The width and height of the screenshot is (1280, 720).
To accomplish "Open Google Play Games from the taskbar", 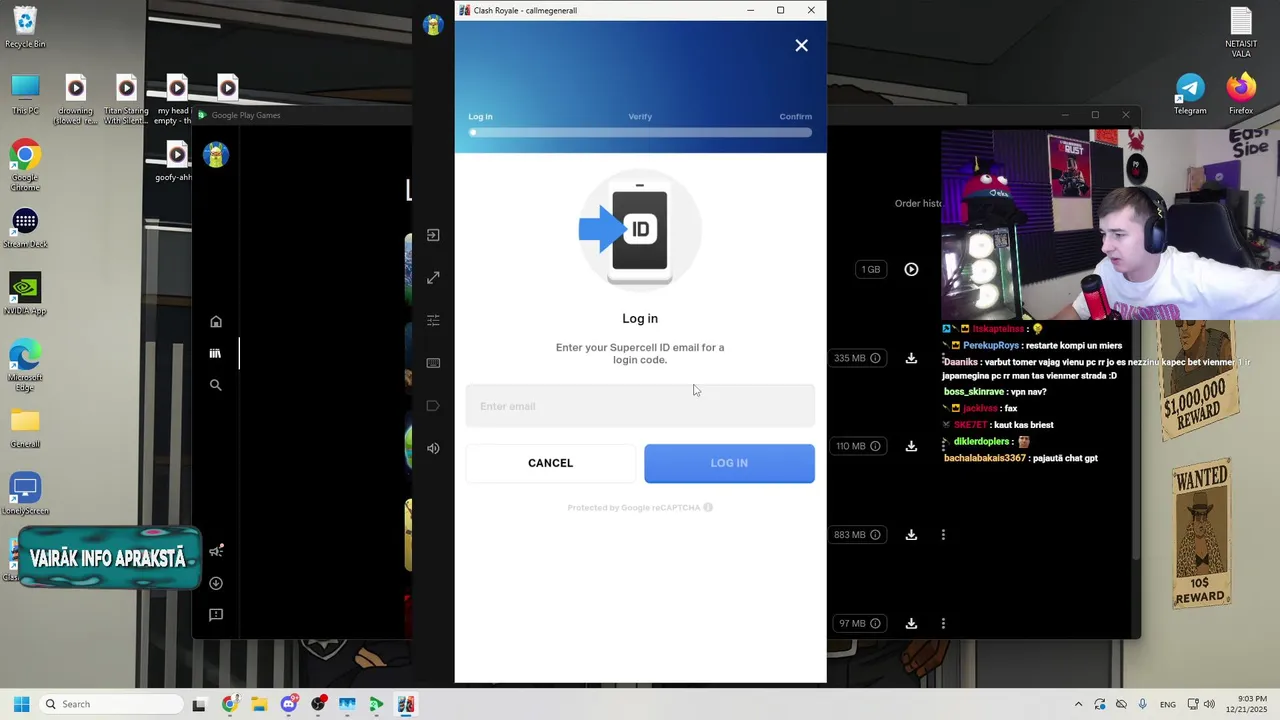I will click(376, 704).
